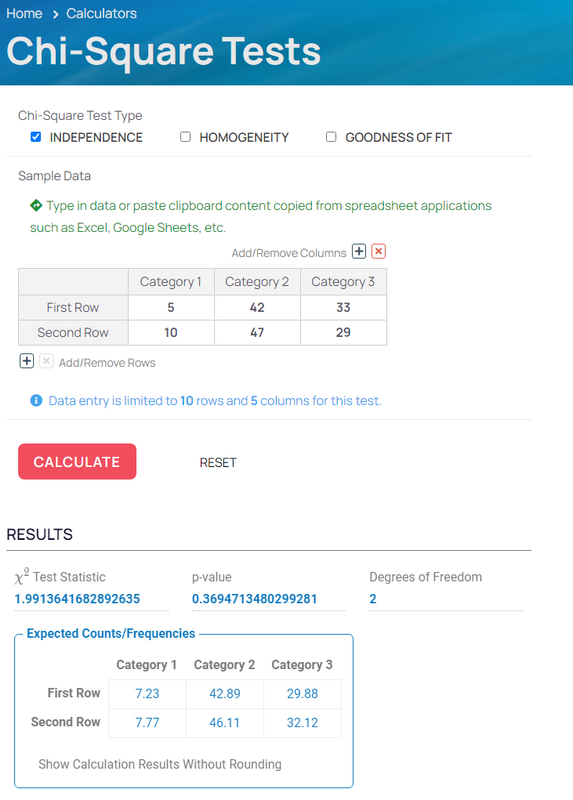This screenshot has width=573, height=800.
Task: Go to the Calculators breadcrumb
Action: click(102, 14)
